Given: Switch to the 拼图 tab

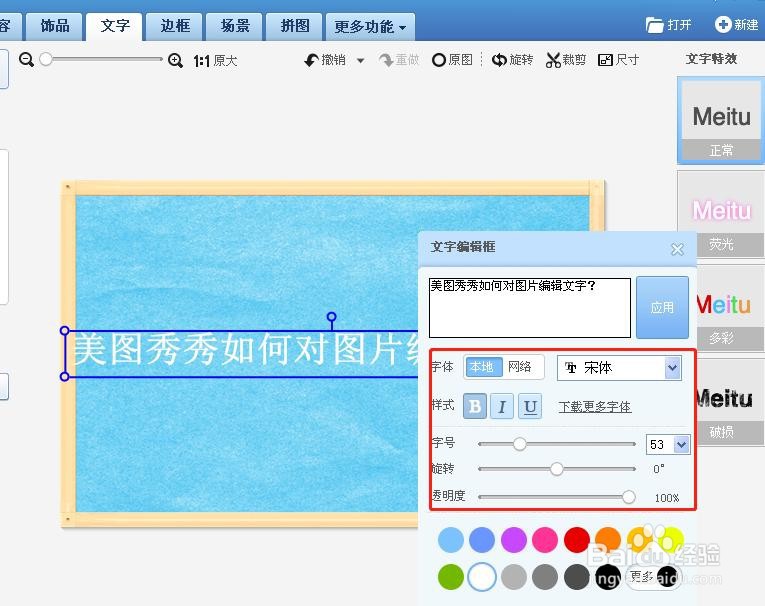Looking at the screenshot, I should 295,26.
